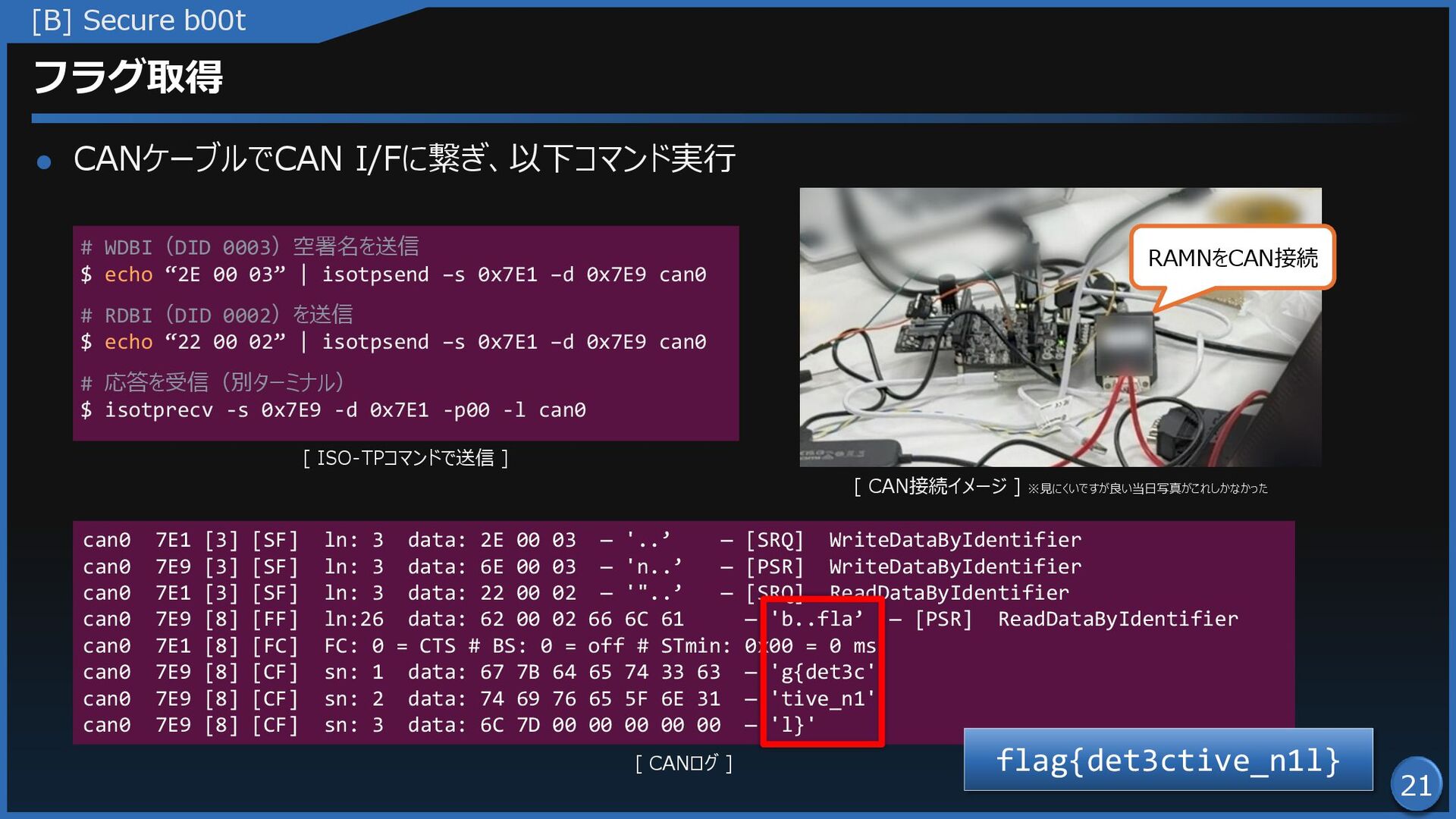Click the slide number 21 badge
Viewport: 1456px width, 819px height.
coord(1415,784)
